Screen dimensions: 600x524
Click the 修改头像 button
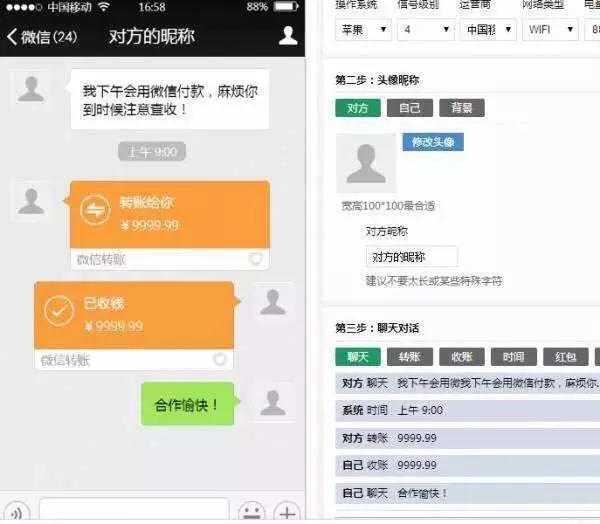433,142
